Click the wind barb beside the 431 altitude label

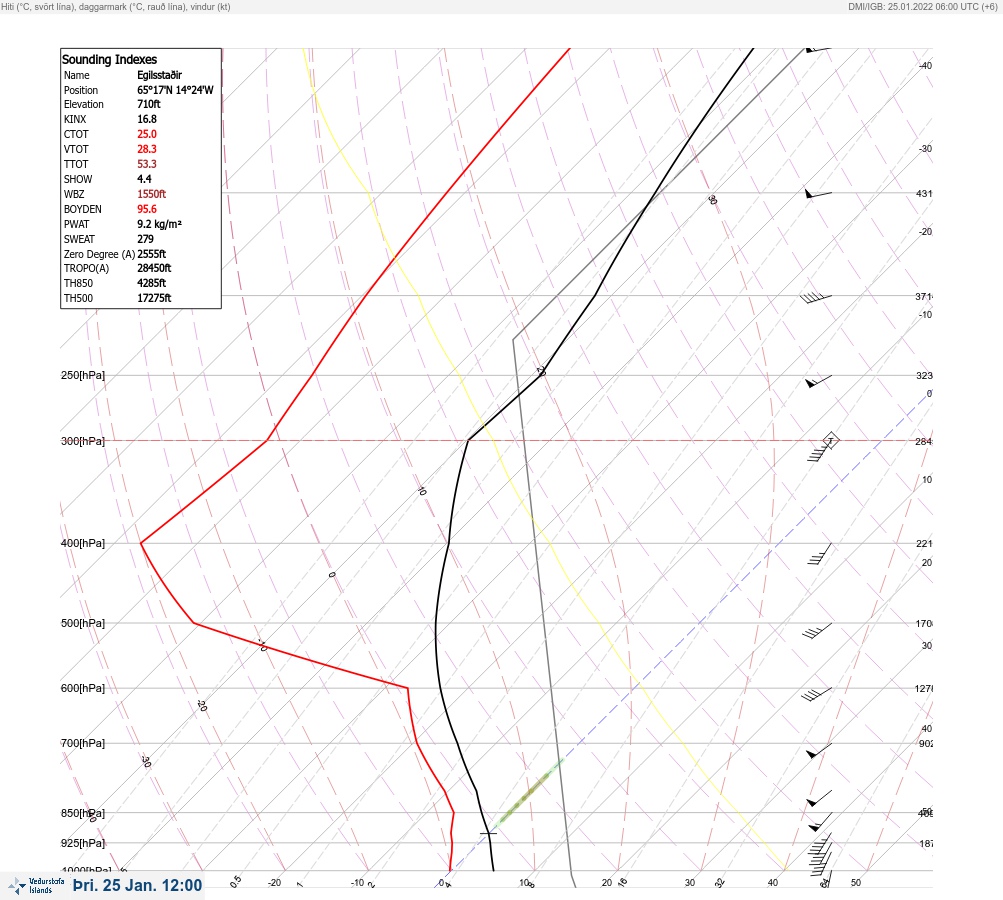pos(818,193)
